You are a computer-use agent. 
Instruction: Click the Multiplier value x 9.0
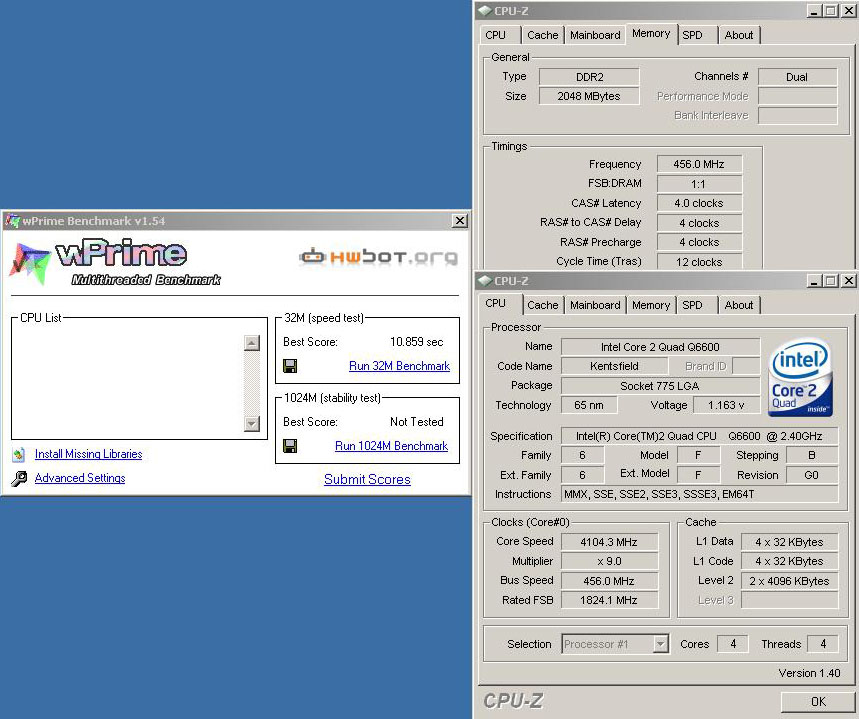tap(609, 561)
